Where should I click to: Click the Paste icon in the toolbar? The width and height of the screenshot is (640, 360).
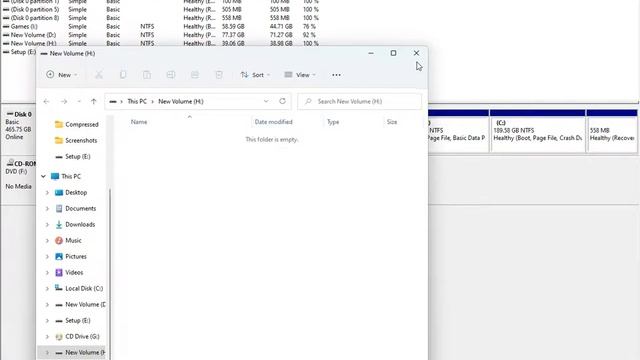tap(147, 75)
